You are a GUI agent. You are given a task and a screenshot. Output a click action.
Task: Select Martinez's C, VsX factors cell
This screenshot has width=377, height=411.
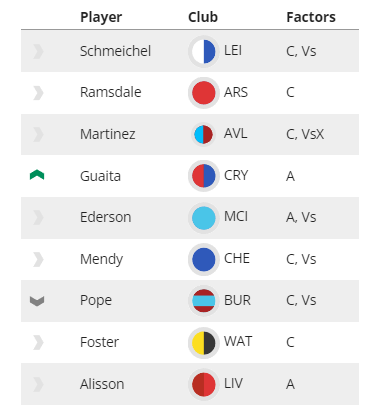point(305,134)
